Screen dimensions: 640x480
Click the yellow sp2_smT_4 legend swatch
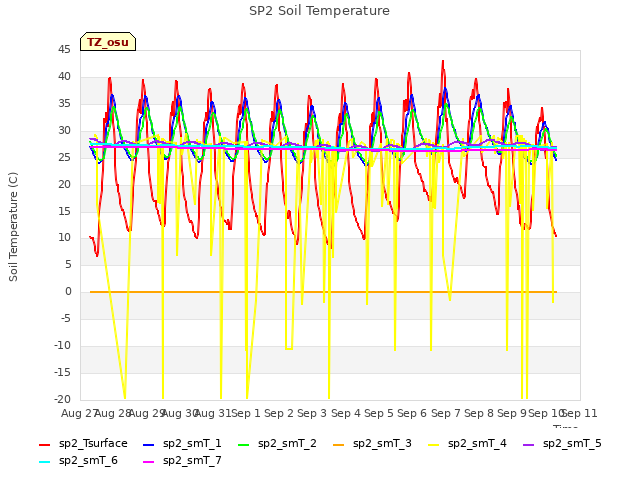pyautogui.click(x=433, y=444)
